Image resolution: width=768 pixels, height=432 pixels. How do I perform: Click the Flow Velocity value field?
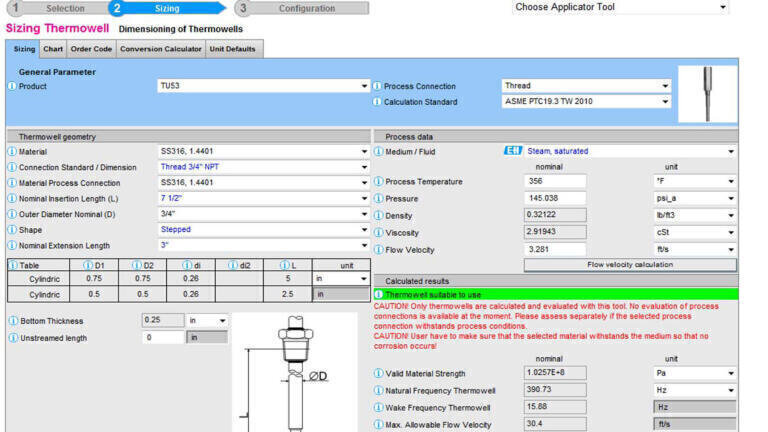point(555,249)
